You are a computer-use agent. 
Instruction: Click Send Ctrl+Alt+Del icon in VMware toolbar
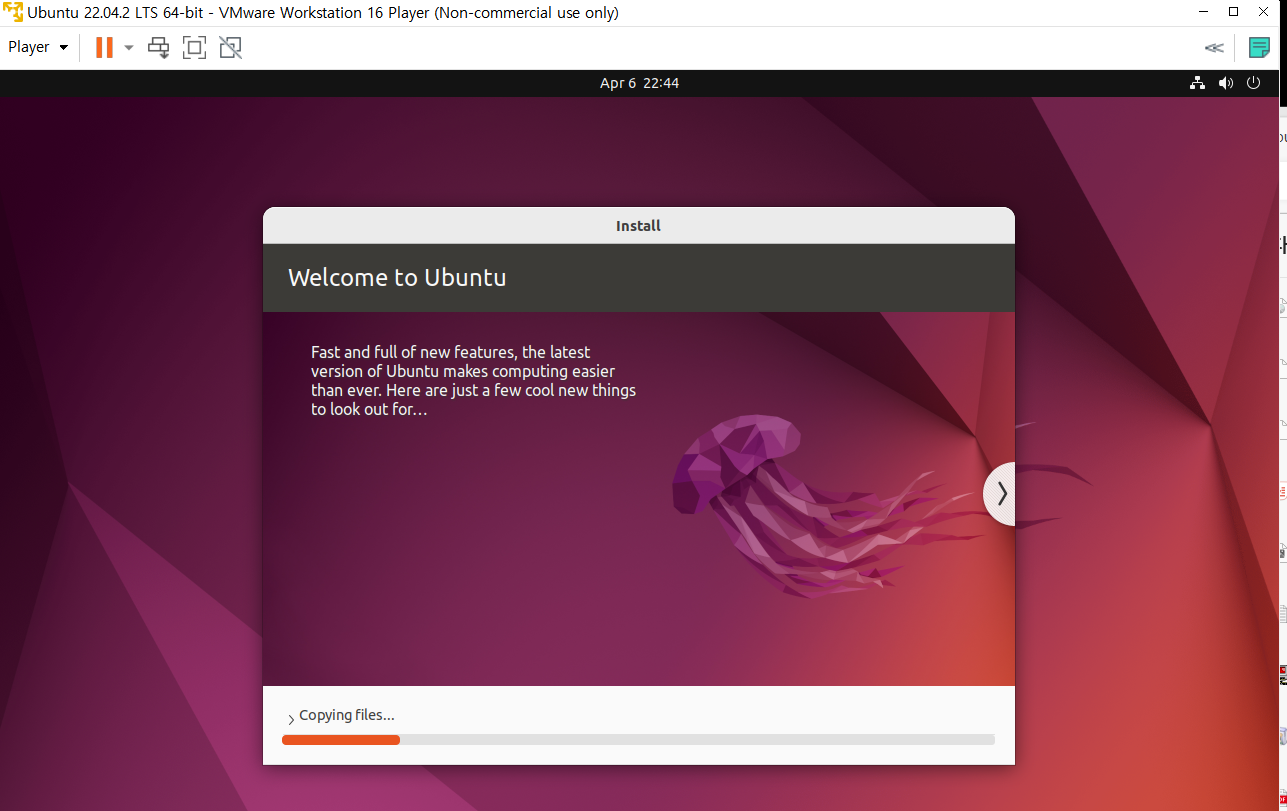click(x=158, y=47)
